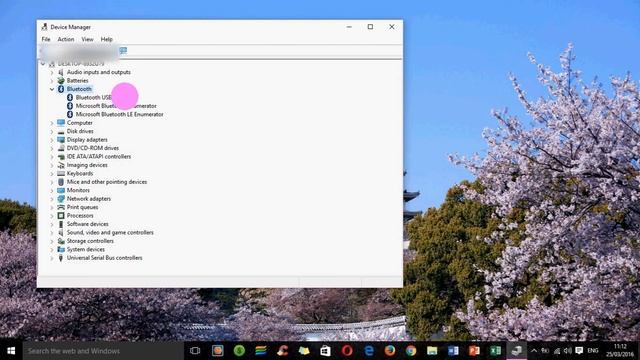Viewport: 640px width, 360px height.
Task: Open Microsoft Edge from the taskbar
Action: click(x=369, y=351)
